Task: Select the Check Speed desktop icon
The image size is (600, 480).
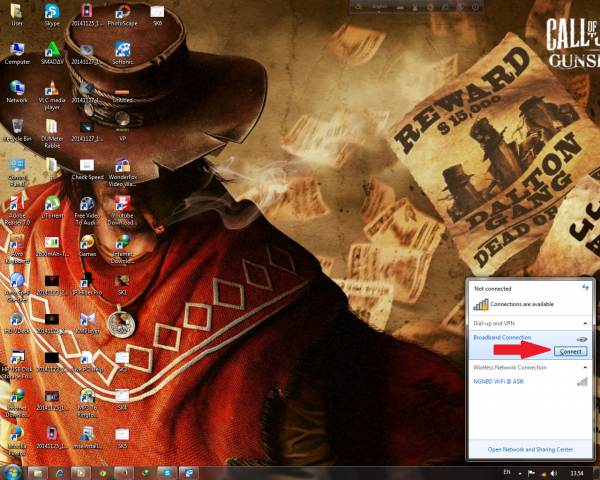Action: tap(87, 169)
